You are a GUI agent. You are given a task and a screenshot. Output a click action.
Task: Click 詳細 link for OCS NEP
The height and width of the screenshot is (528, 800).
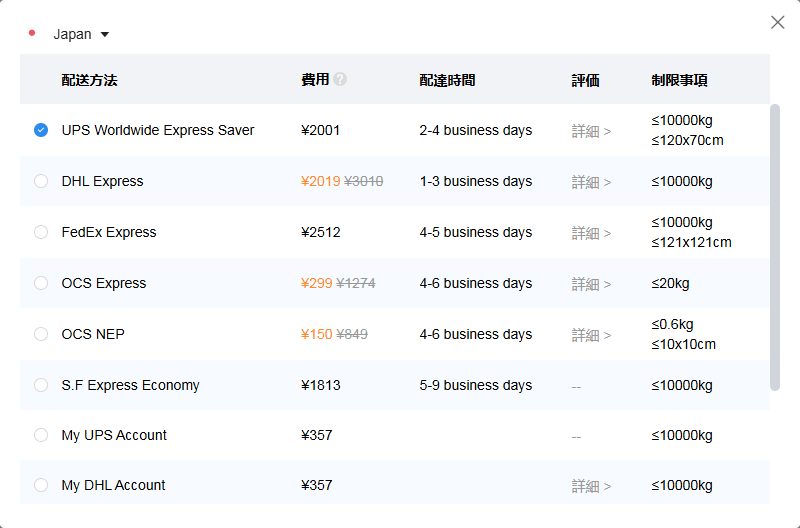coord(591,335)
